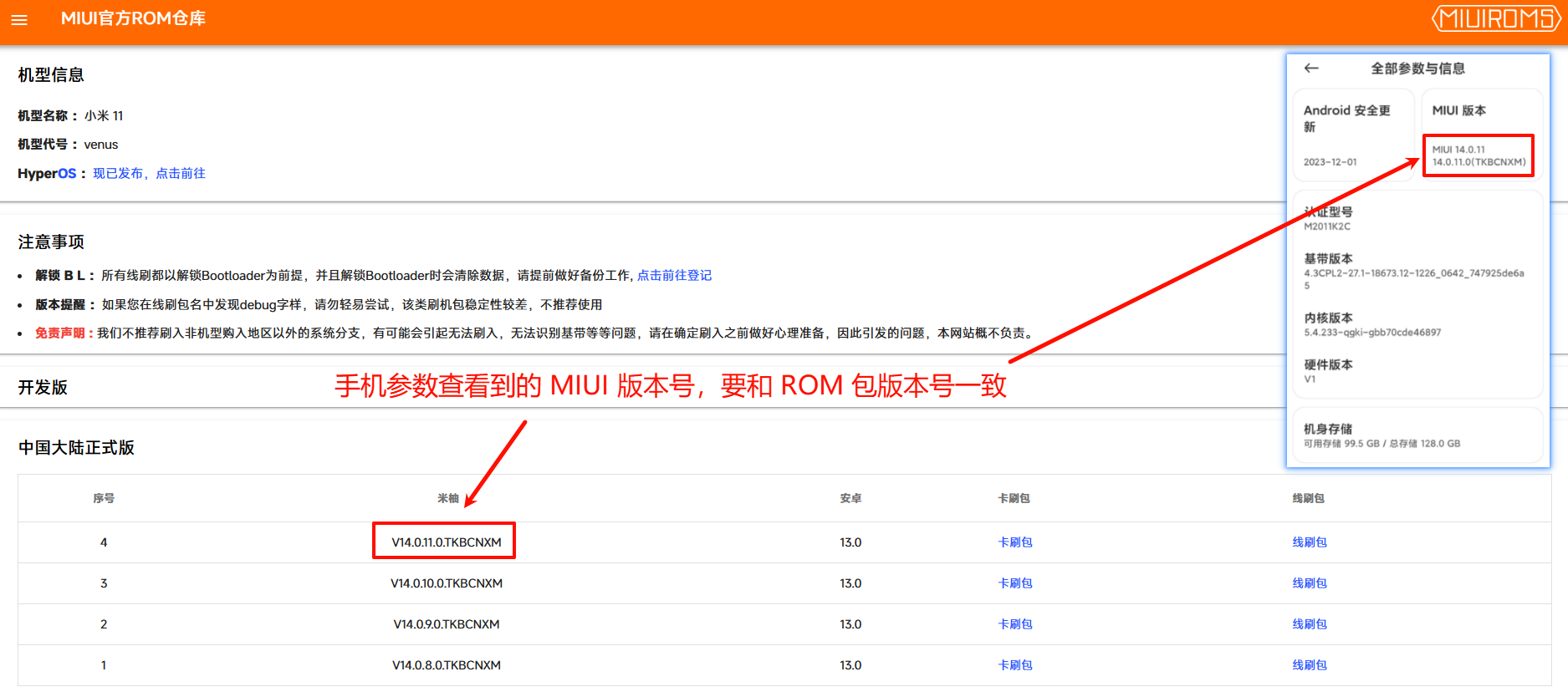Click the MIUI官方ROM仓库 title

(133, 18)
